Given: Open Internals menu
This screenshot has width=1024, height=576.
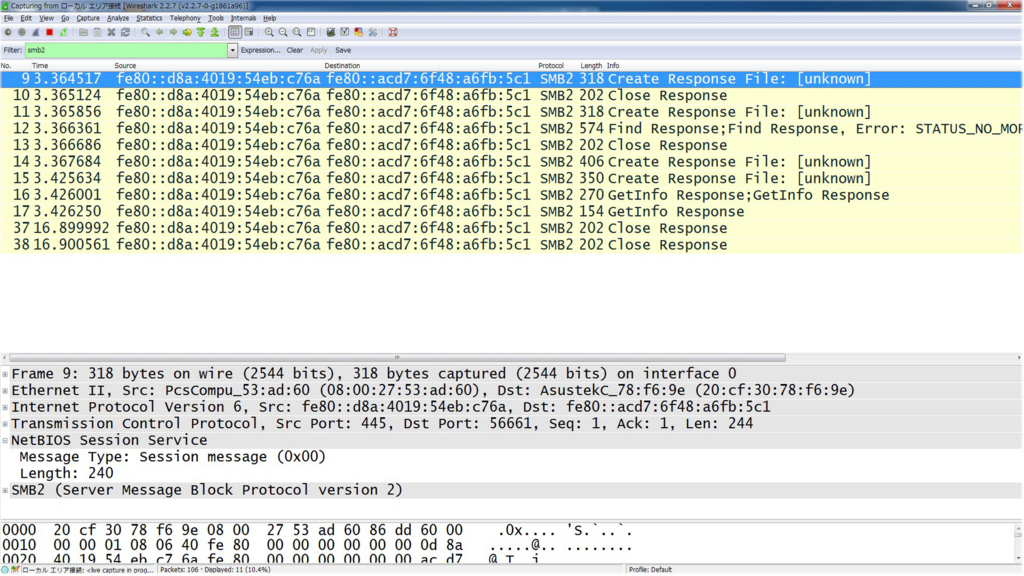Looking at the screenshot, I should pos(244,18).
